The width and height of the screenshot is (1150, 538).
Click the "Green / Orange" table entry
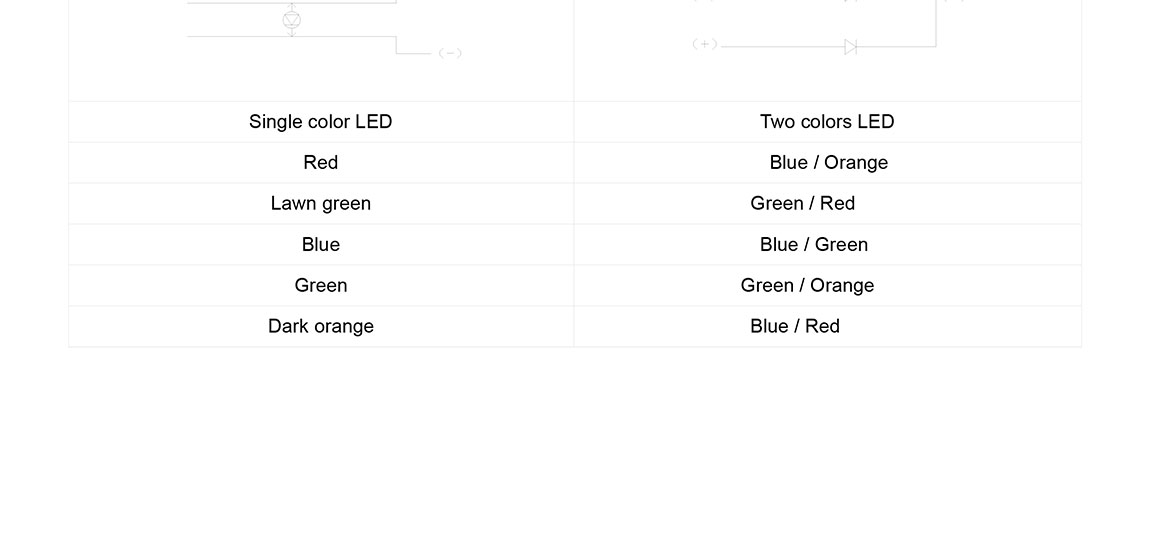click(807, 286)
